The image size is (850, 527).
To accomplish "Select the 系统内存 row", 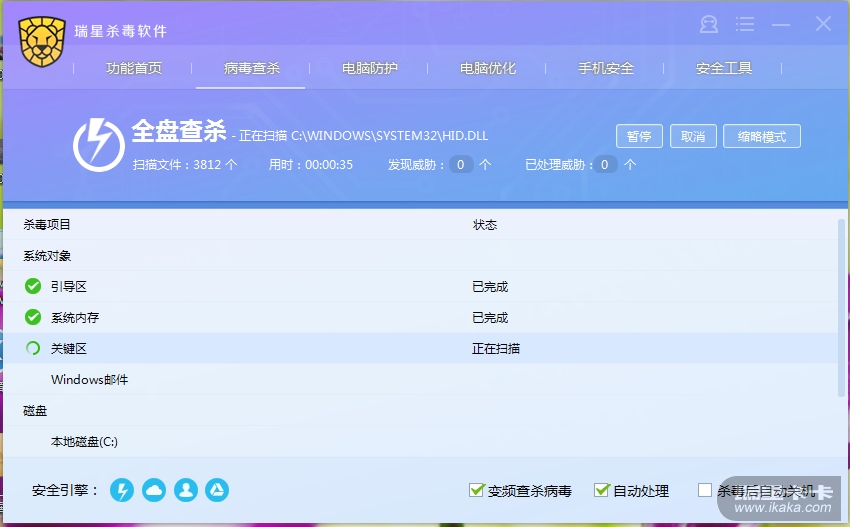I will pos(420,317).
